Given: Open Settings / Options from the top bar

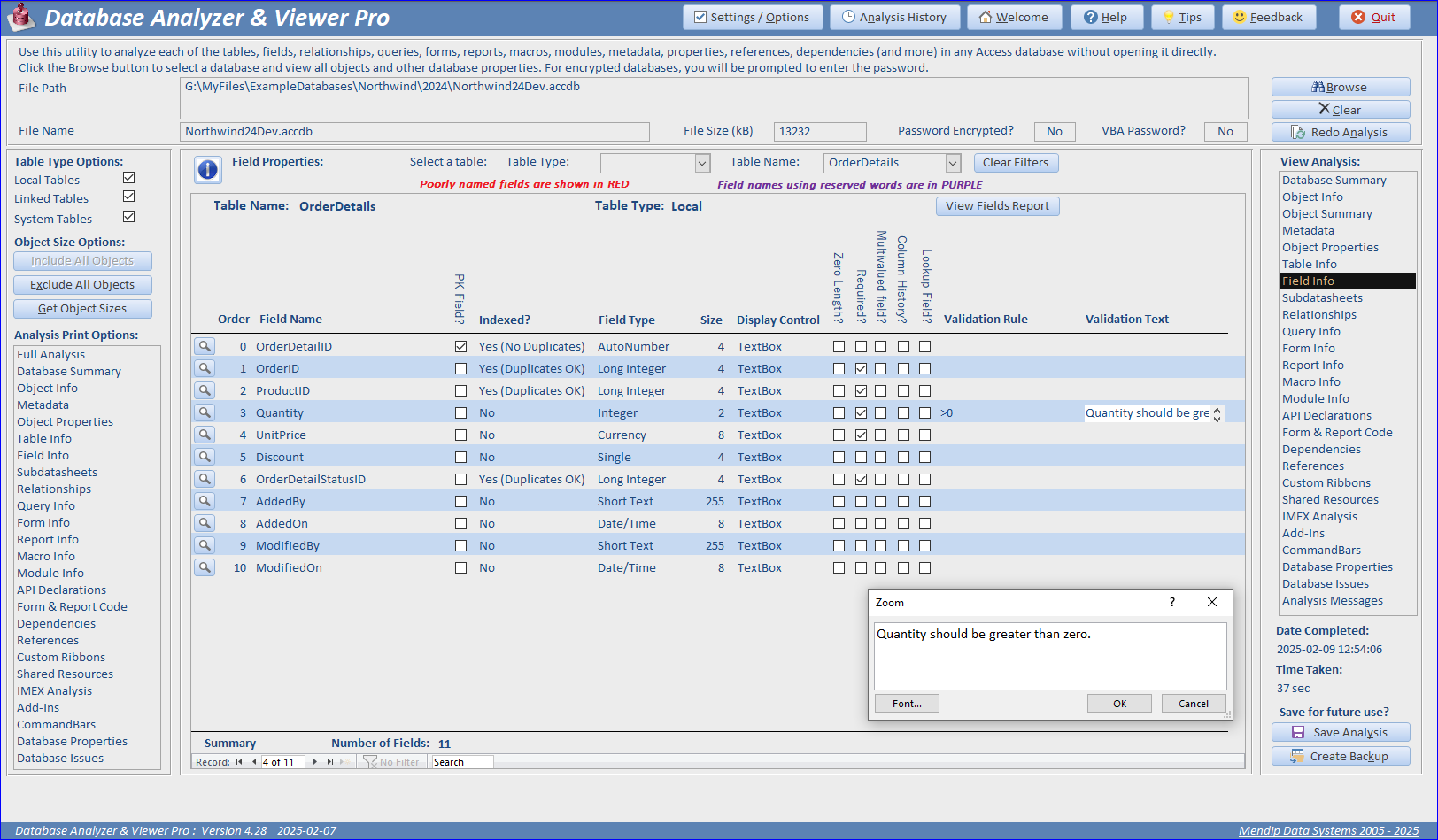Looking at the screenshot, I should point(753,17).
